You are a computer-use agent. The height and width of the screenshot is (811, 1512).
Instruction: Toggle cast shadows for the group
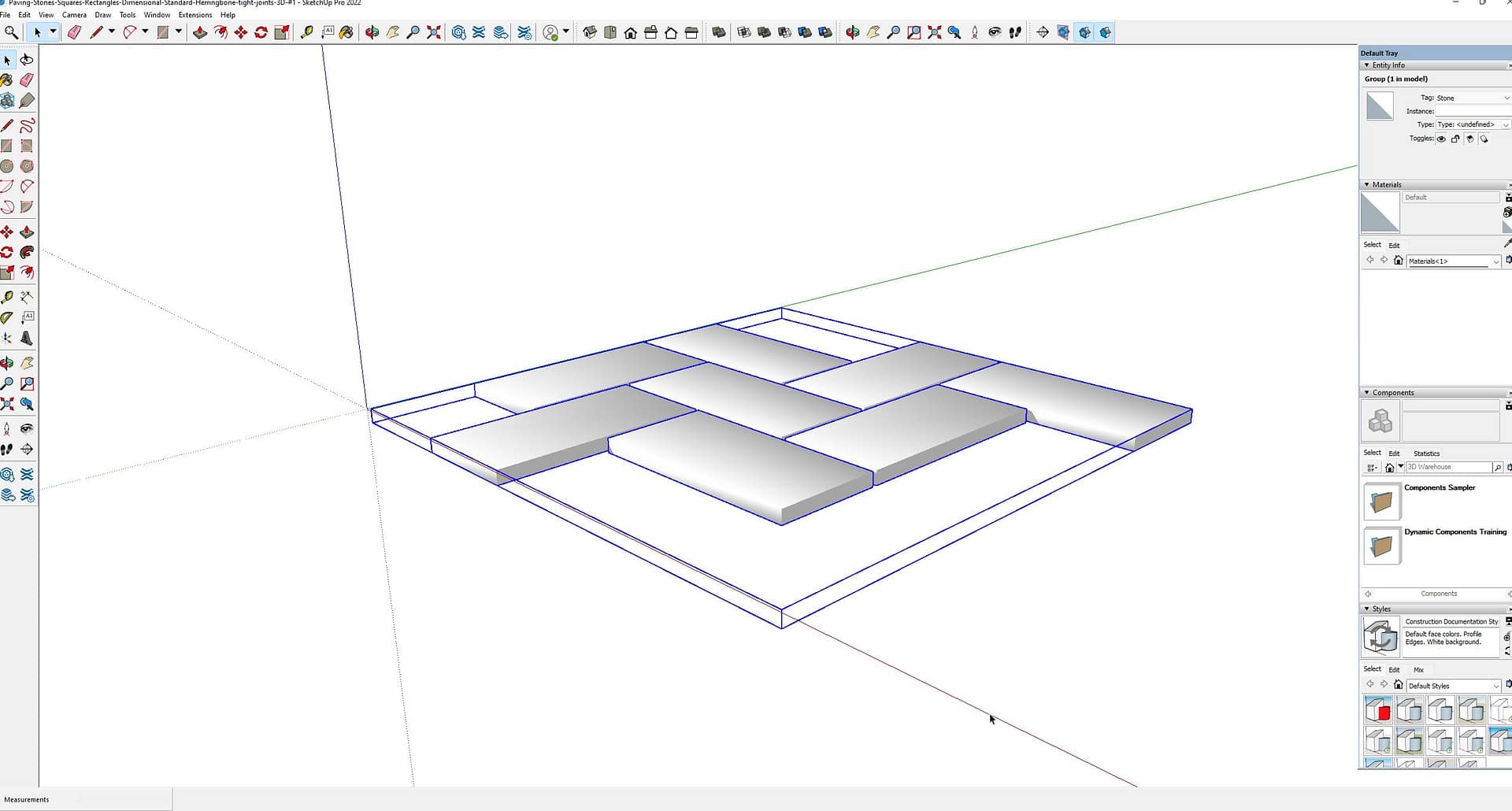click(1469, 139)
